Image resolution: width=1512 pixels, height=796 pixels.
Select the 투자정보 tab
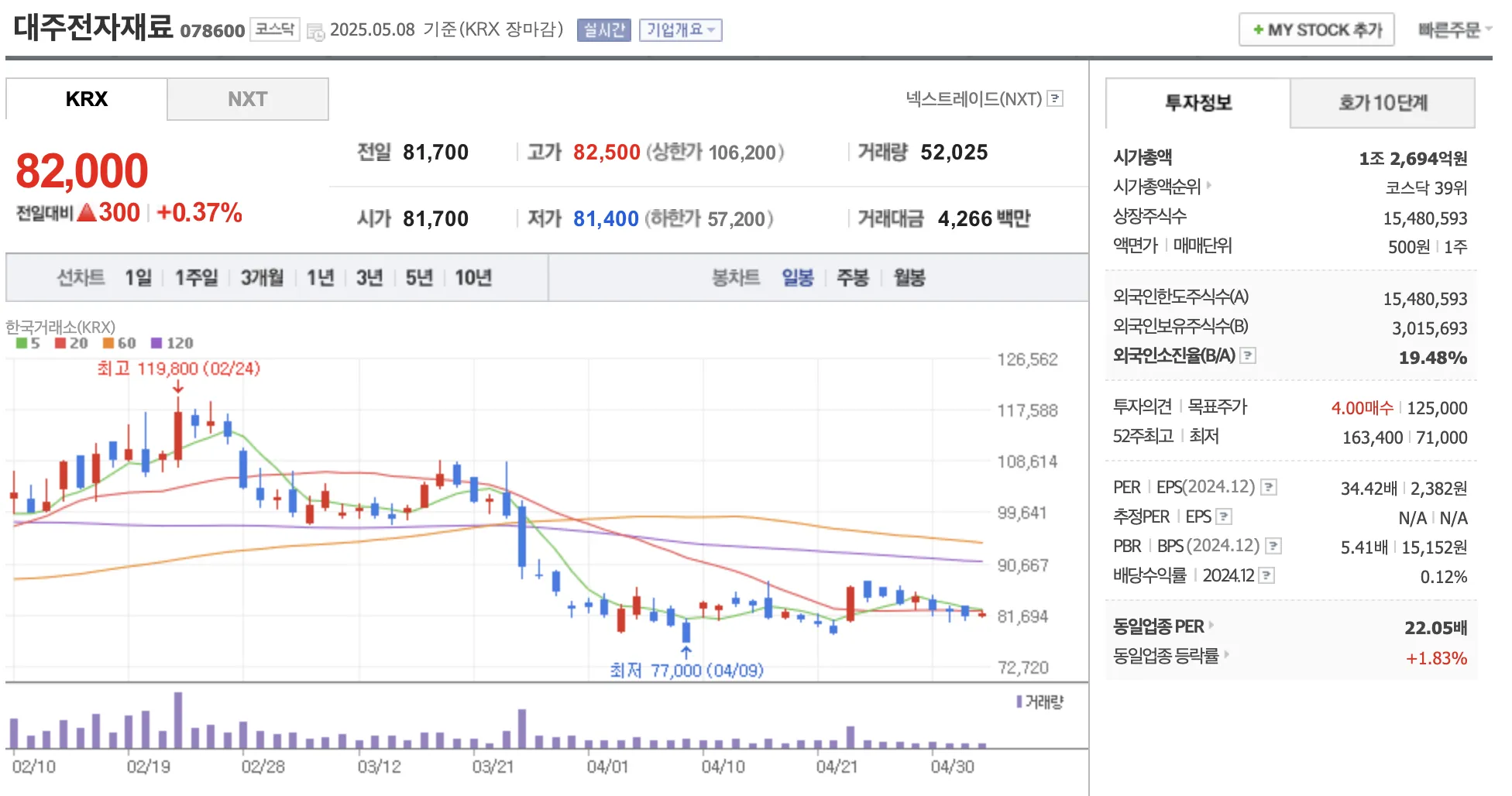(x=1198, y=103)
